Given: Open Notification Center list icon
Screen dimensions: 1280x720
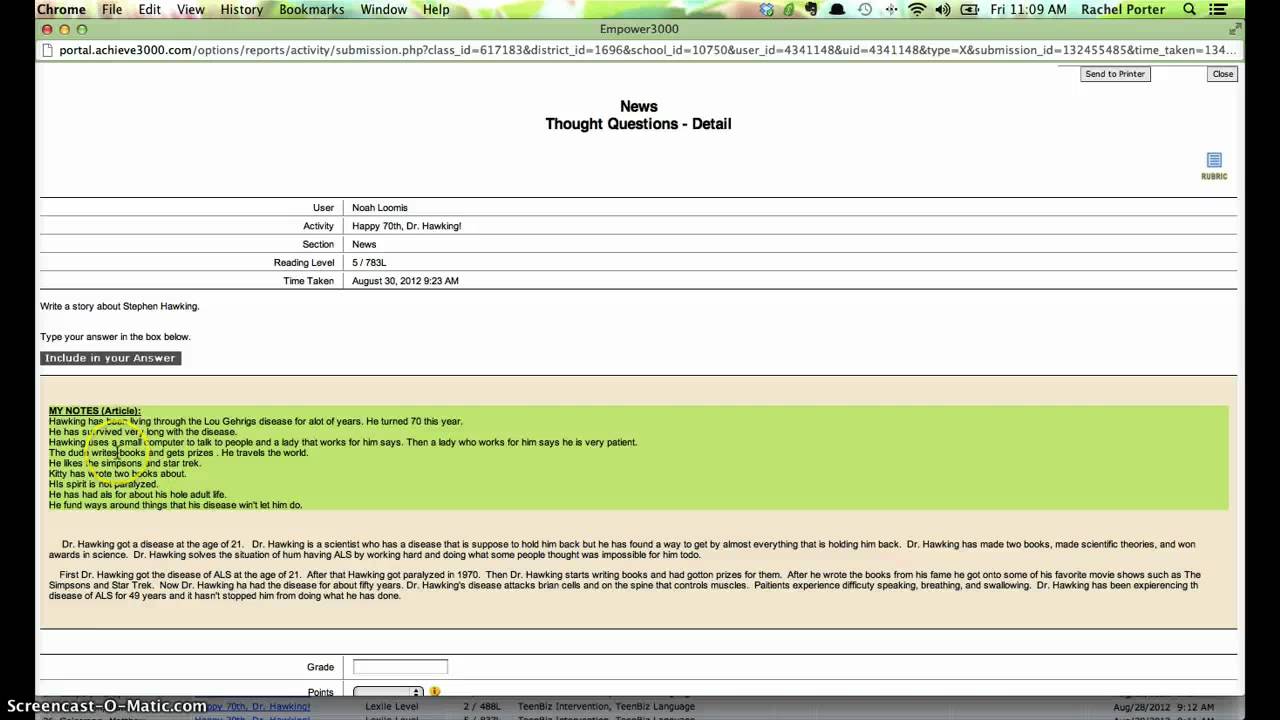Looking at the screenshot, I should click(x=1218, y=9).
